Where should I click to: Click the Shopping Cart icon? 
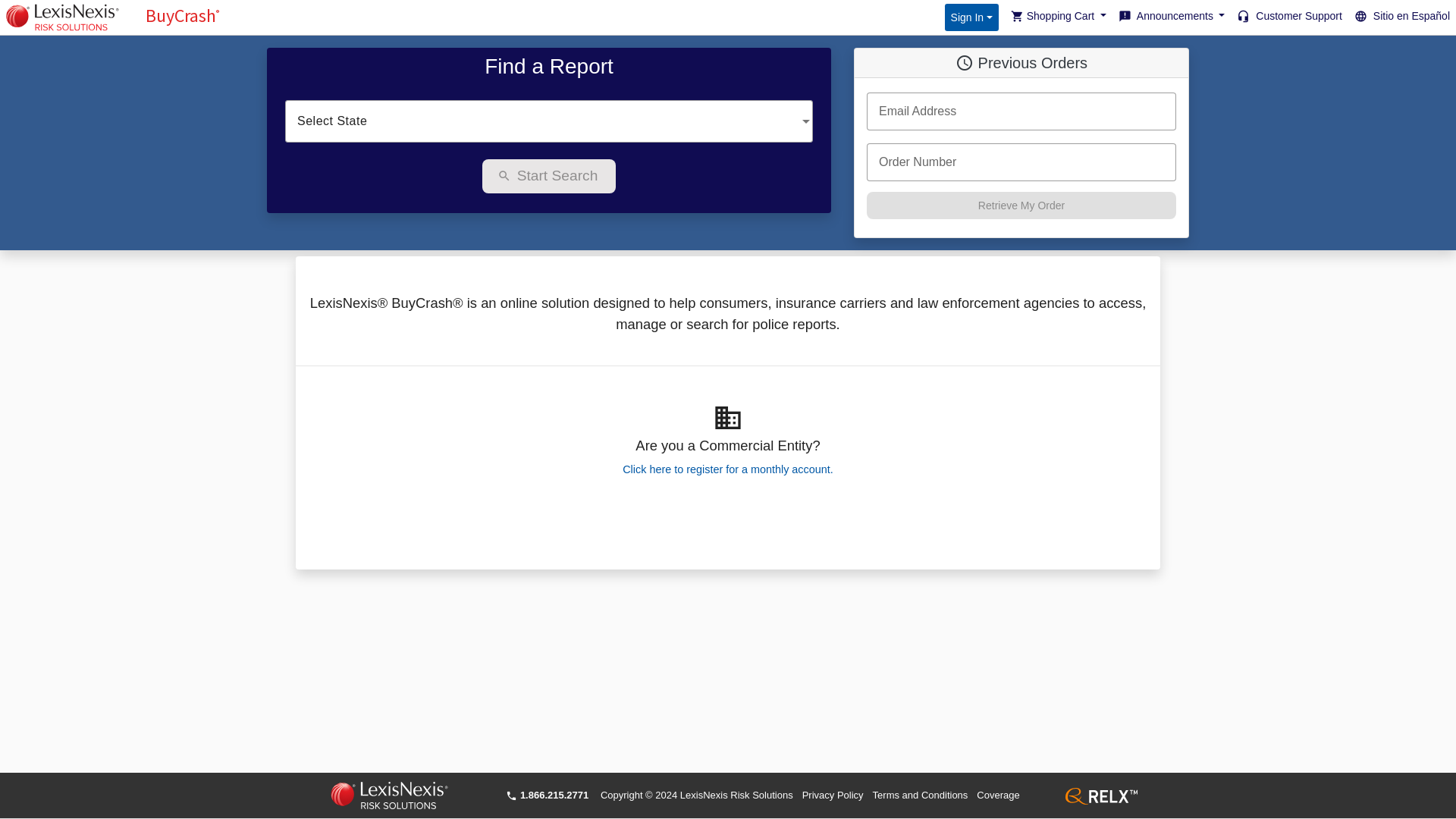tap(1017, 16)
